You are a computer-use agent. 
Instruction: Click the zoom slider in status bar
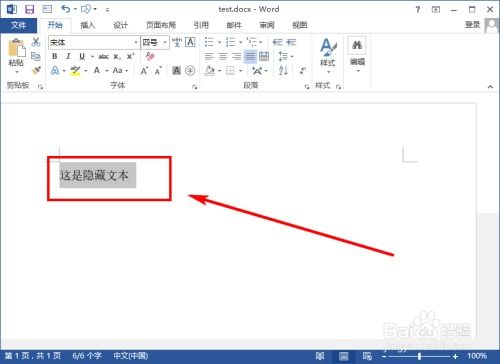pos(419,356)
